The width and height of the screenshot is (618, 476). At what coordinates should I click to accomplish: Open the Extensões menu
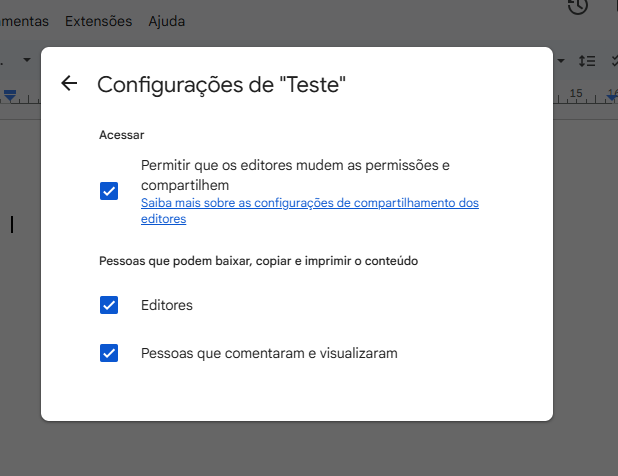point(97,20)
